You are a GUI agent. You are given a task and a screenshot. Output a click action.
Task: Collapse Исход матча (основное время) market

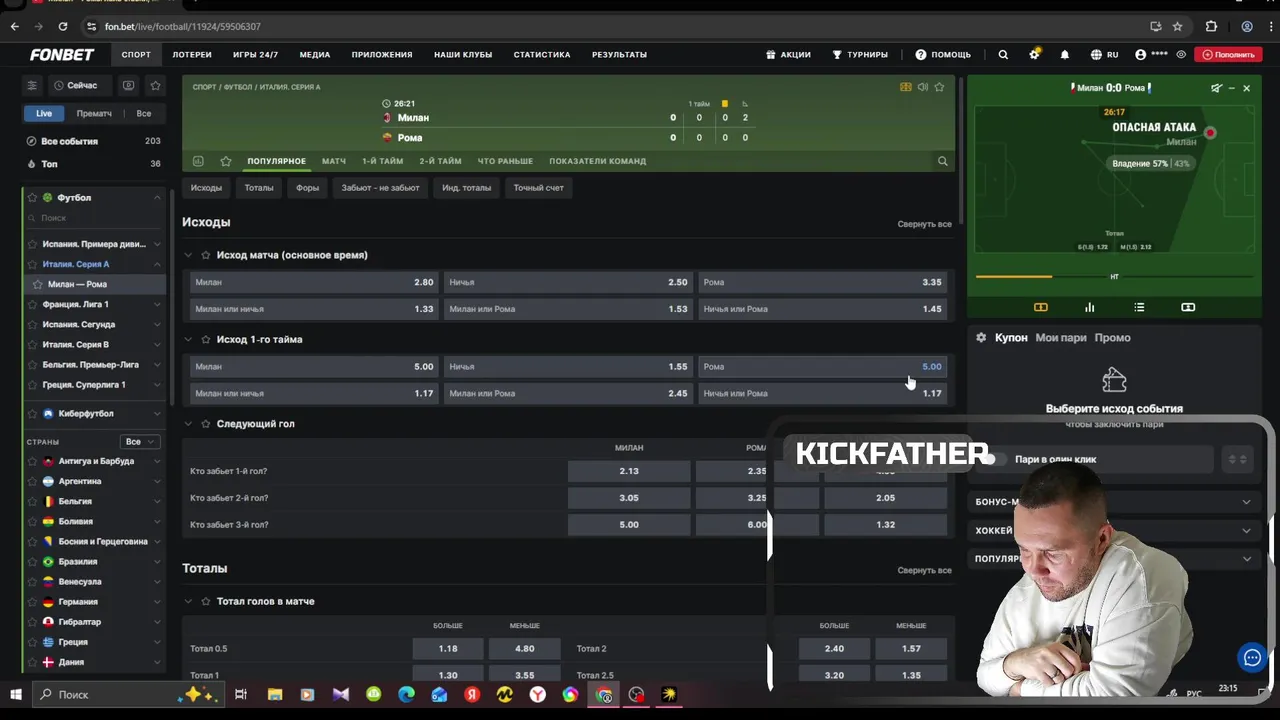click(188, 255)
